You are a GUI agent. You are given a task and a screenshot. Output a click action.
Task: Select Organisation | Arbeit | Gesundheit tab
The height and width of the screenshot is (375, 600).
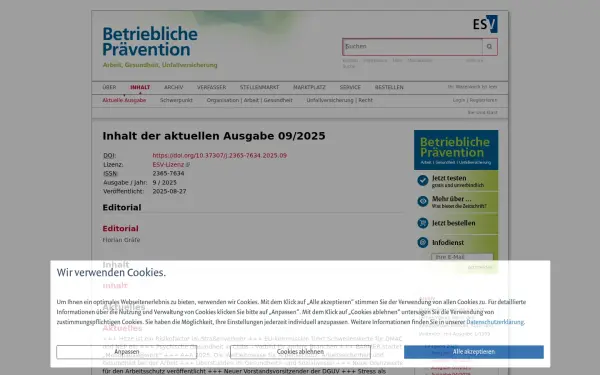pos(249,100)
